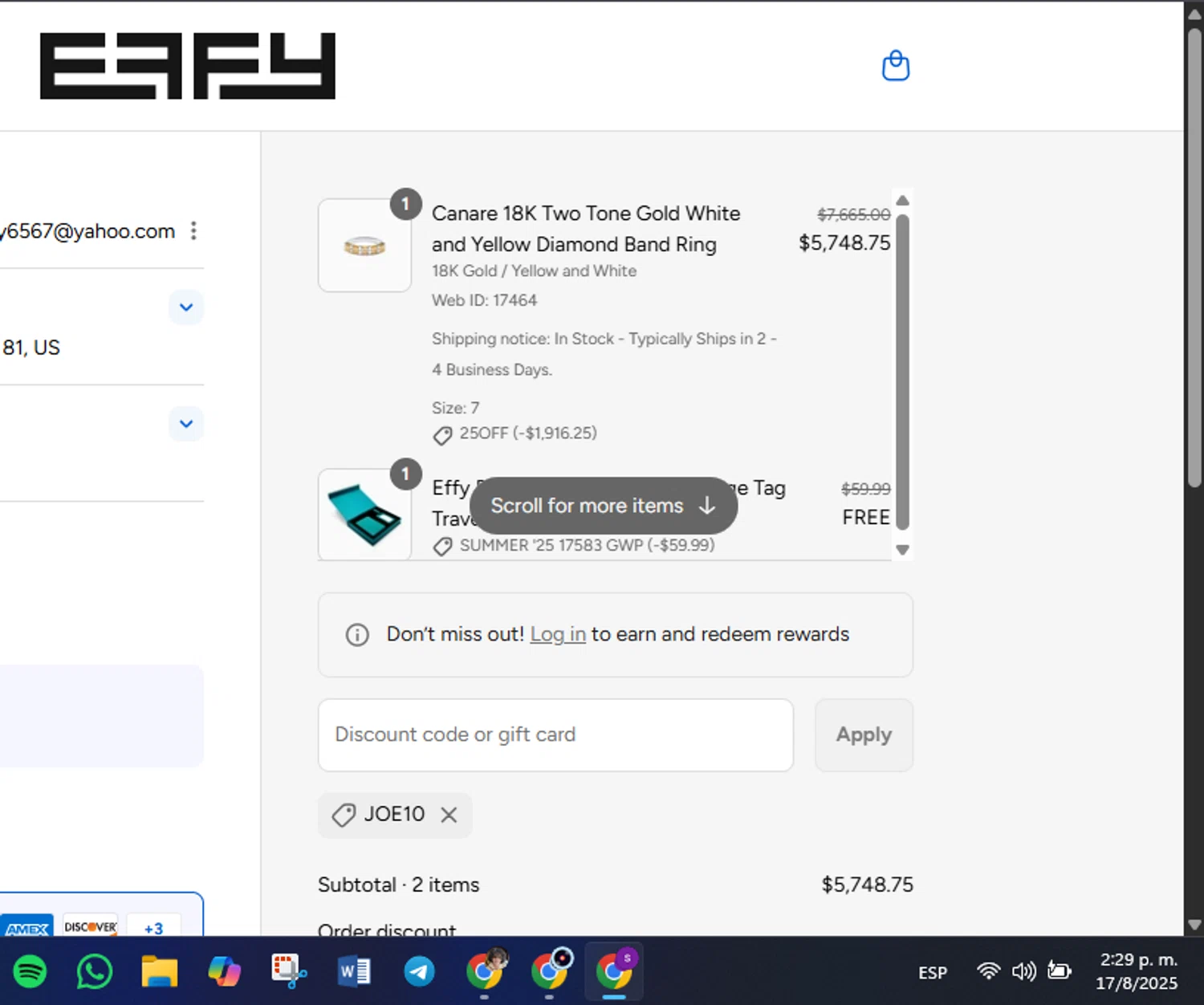Switch to the second Chrome taskbar window
This screenshot has height=1005, width=1204.
pos(550,971)
